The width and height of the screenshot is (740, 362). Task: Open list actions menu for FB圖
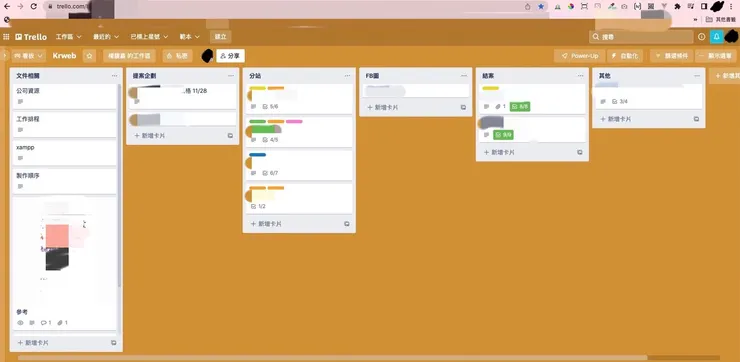(x=464, y=76)
